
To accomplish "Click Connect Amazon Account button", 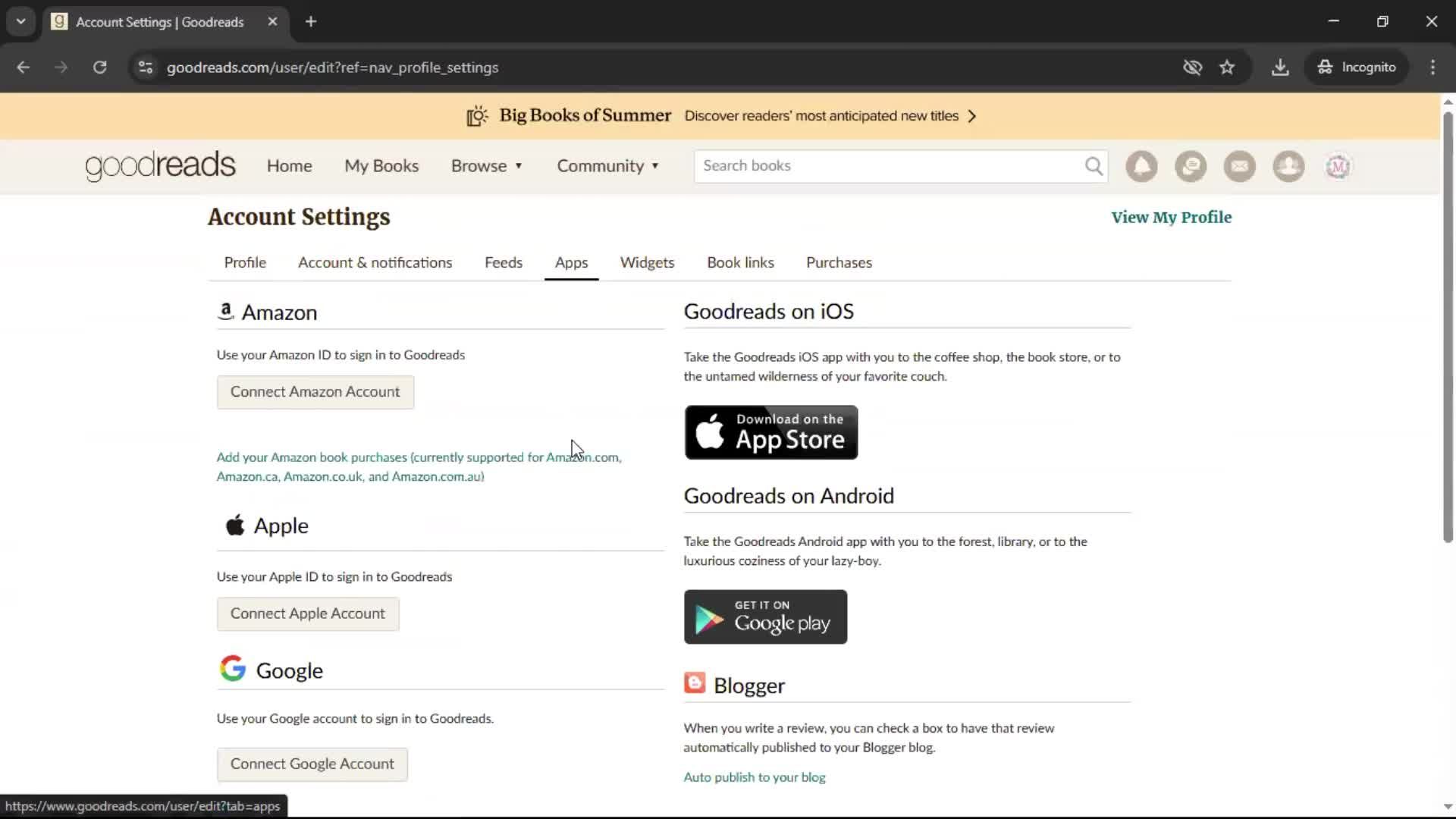I will (x=315, y=392).
